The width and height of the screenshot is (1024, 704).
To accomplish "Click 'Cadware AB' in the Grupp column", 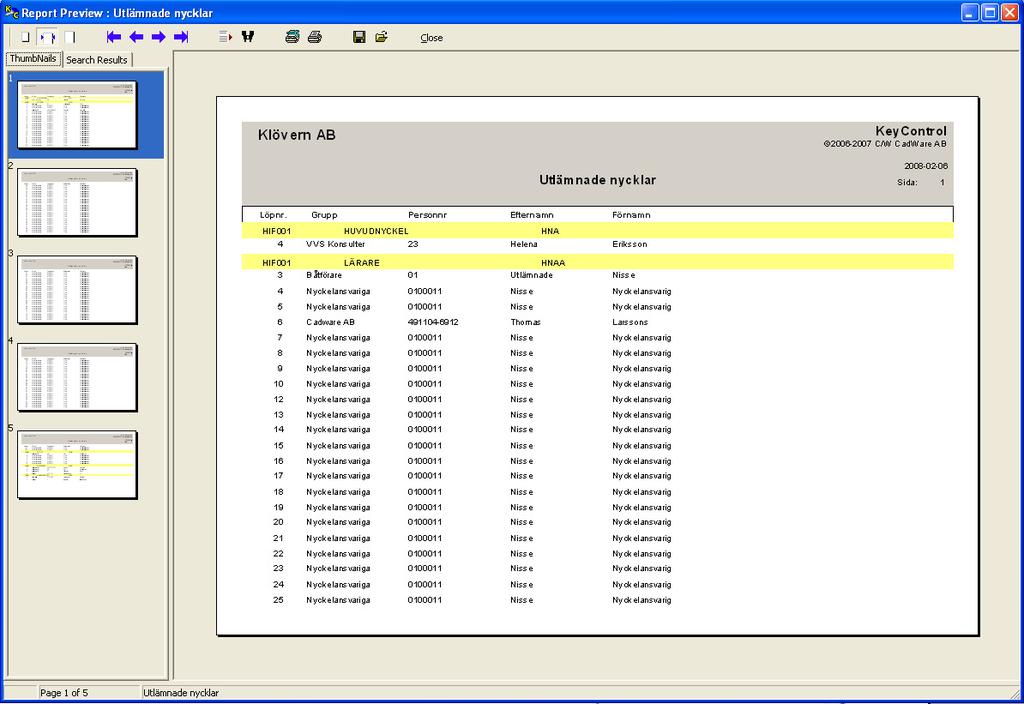I will [x=330, y=323].
